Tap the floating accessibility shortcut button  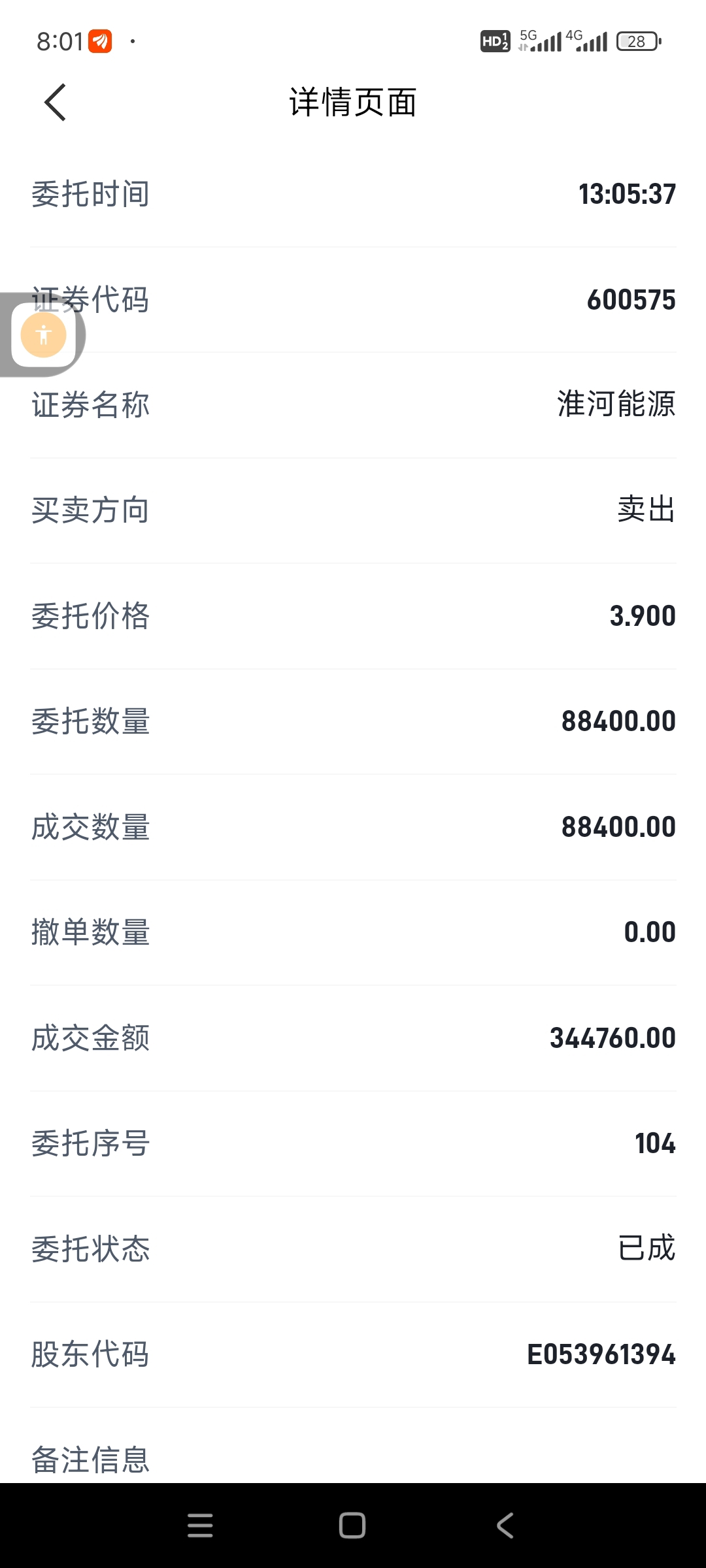pyautogui.click(x=43, y=335)
